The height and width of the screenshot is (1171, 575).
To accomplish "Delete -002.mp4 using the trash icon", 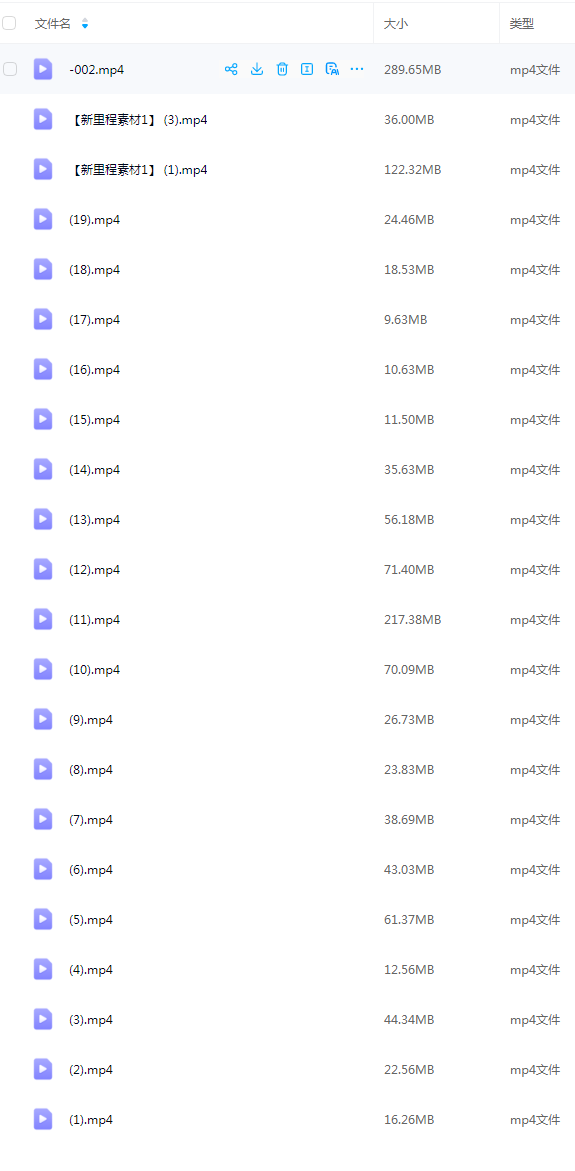I will (282, 69).
